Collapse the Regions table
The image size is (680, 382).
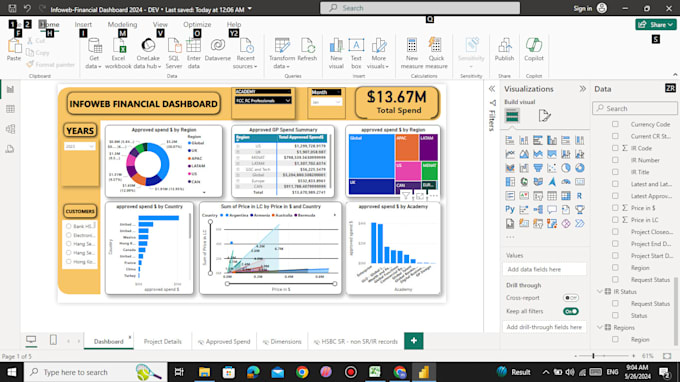click(600, 327)
